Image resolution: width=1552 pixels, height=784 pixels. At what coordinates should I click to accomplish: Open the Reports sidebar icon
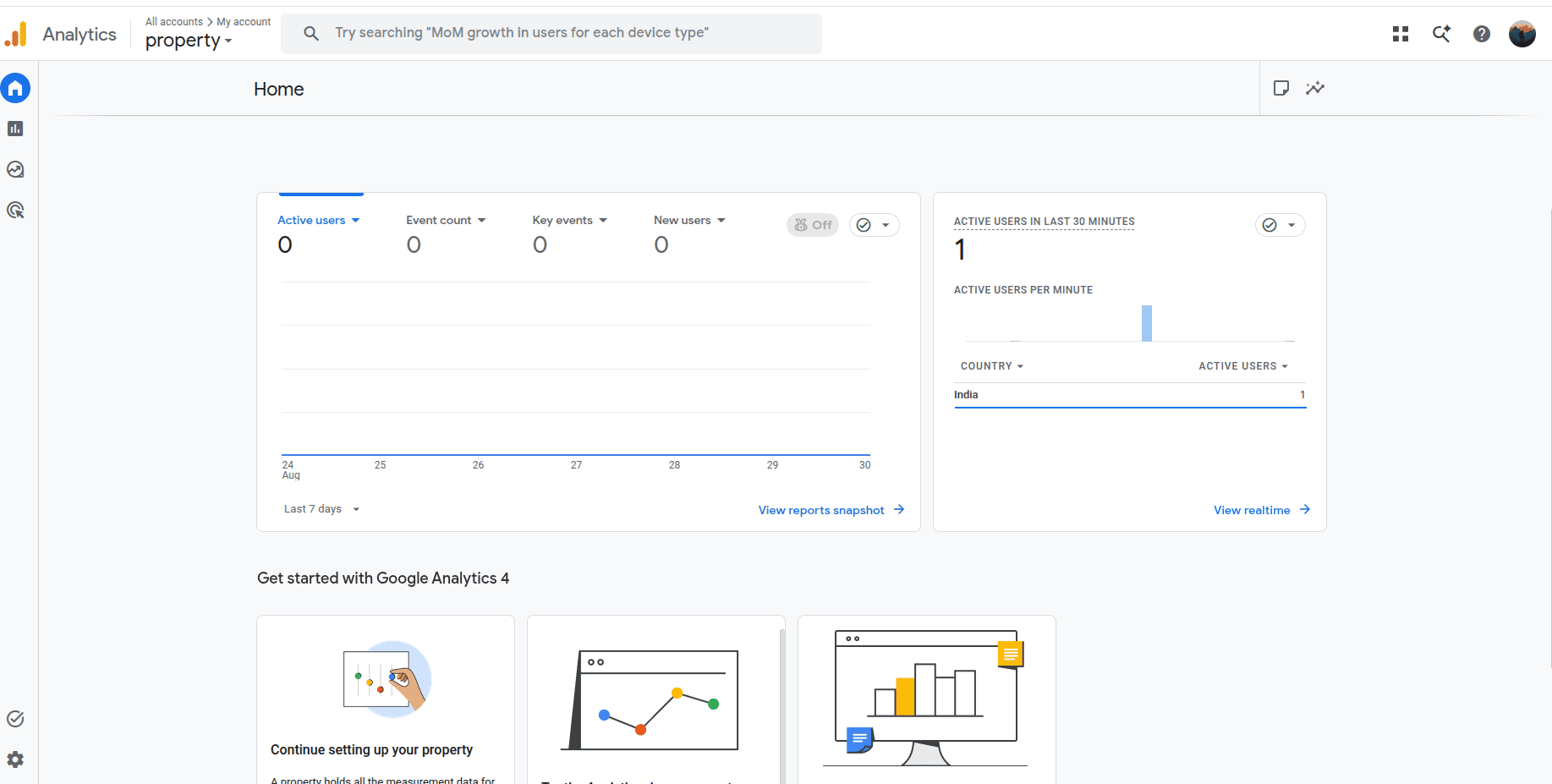[x=15, y=129]
